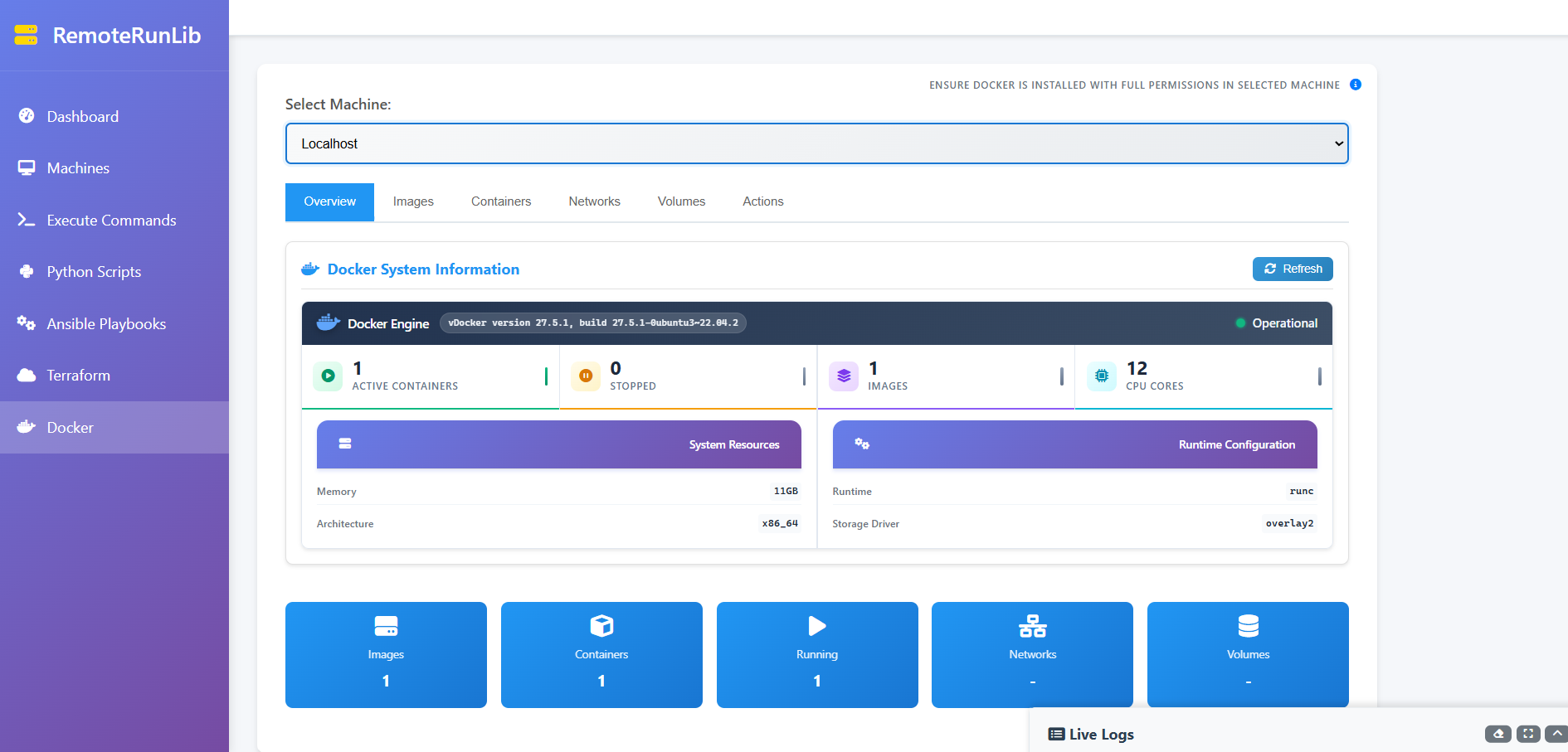Click the System Resources server icon
Screen dimensions: 1568x752
click(x=345, y=444)
